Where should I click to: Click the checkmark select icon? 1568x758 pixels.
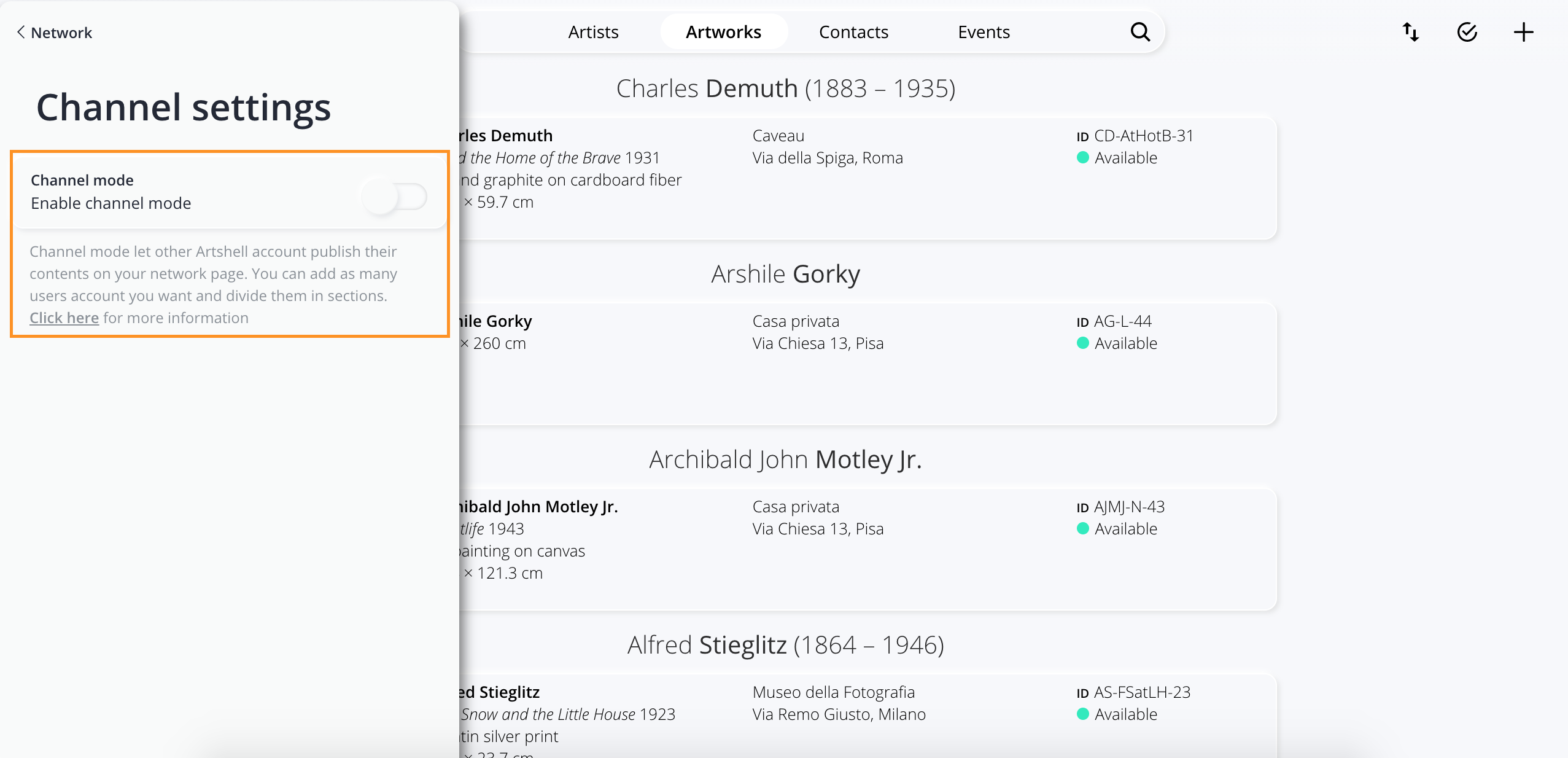1467,32
